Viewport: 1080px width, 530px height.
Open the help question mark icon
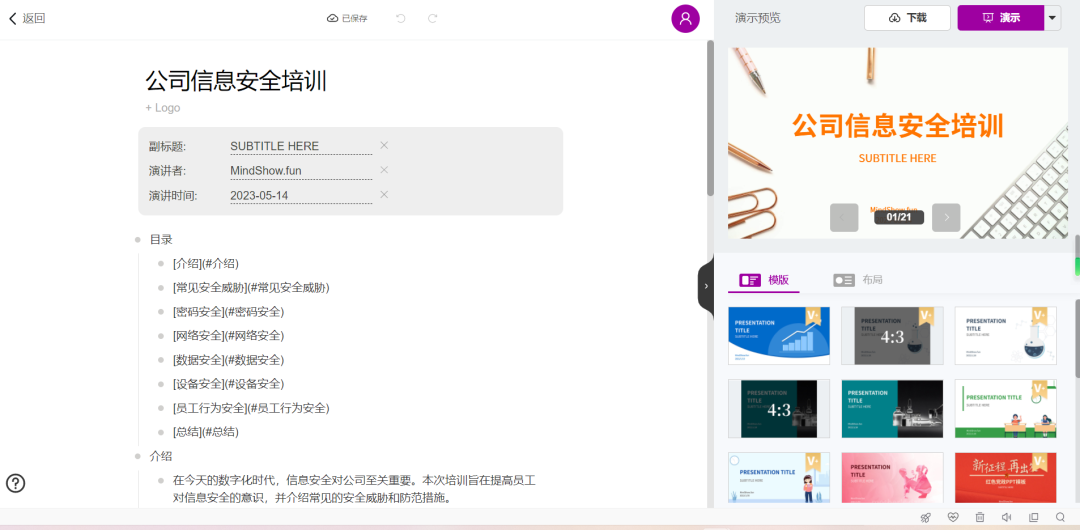[15, 483]
